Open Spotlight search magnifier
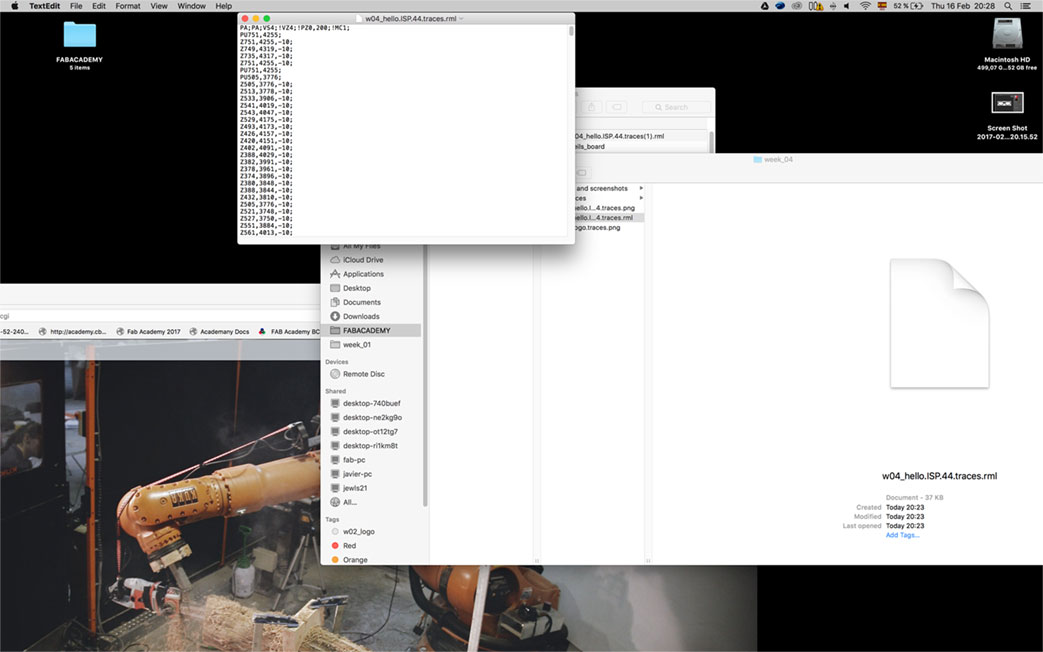Screen dimensions: 1043x652 [x=1008, y=6]
